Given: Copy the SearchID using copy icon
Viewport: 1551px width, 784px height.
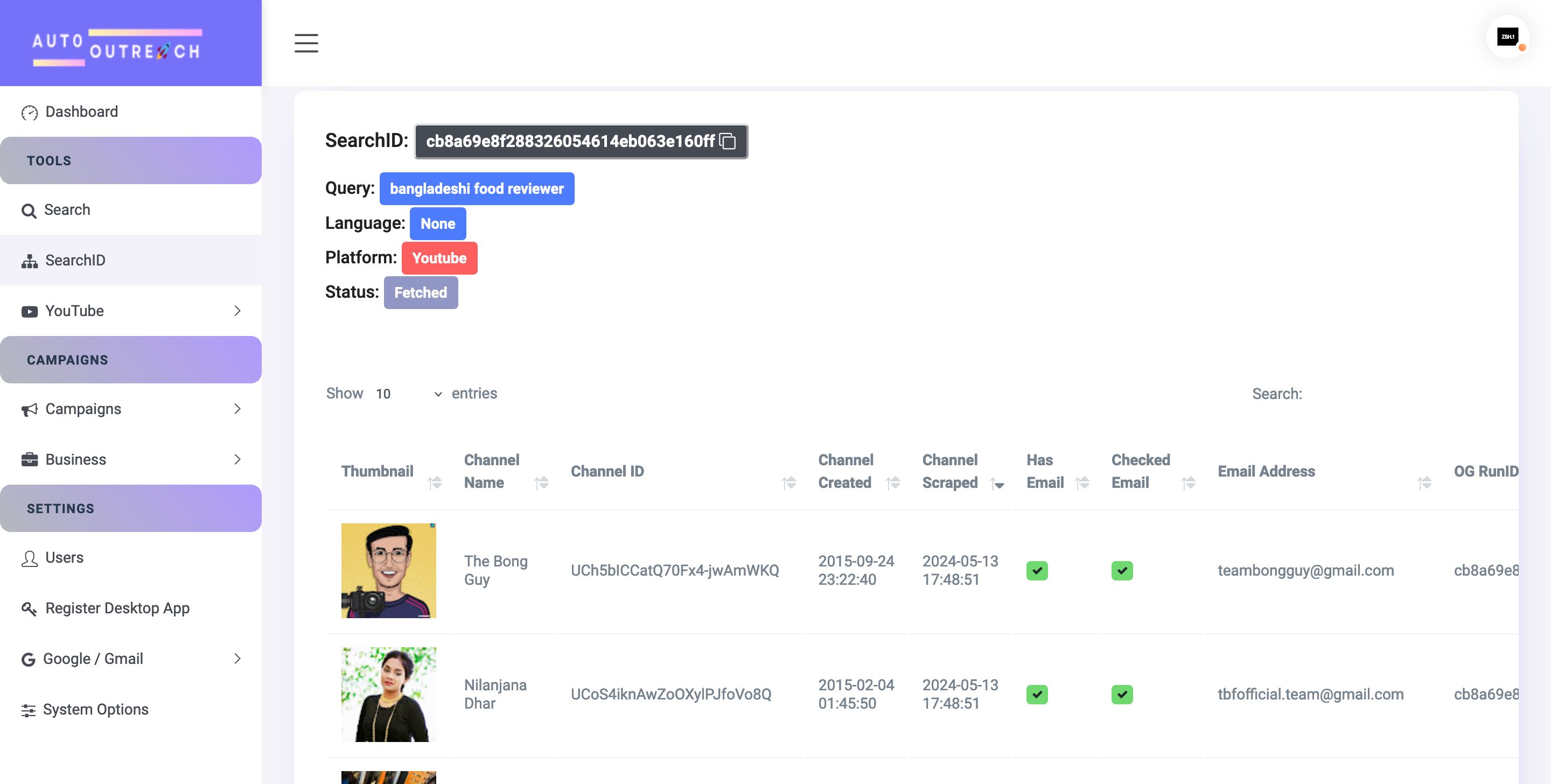Looking at the screenshot, I should (x=728, y=141).
